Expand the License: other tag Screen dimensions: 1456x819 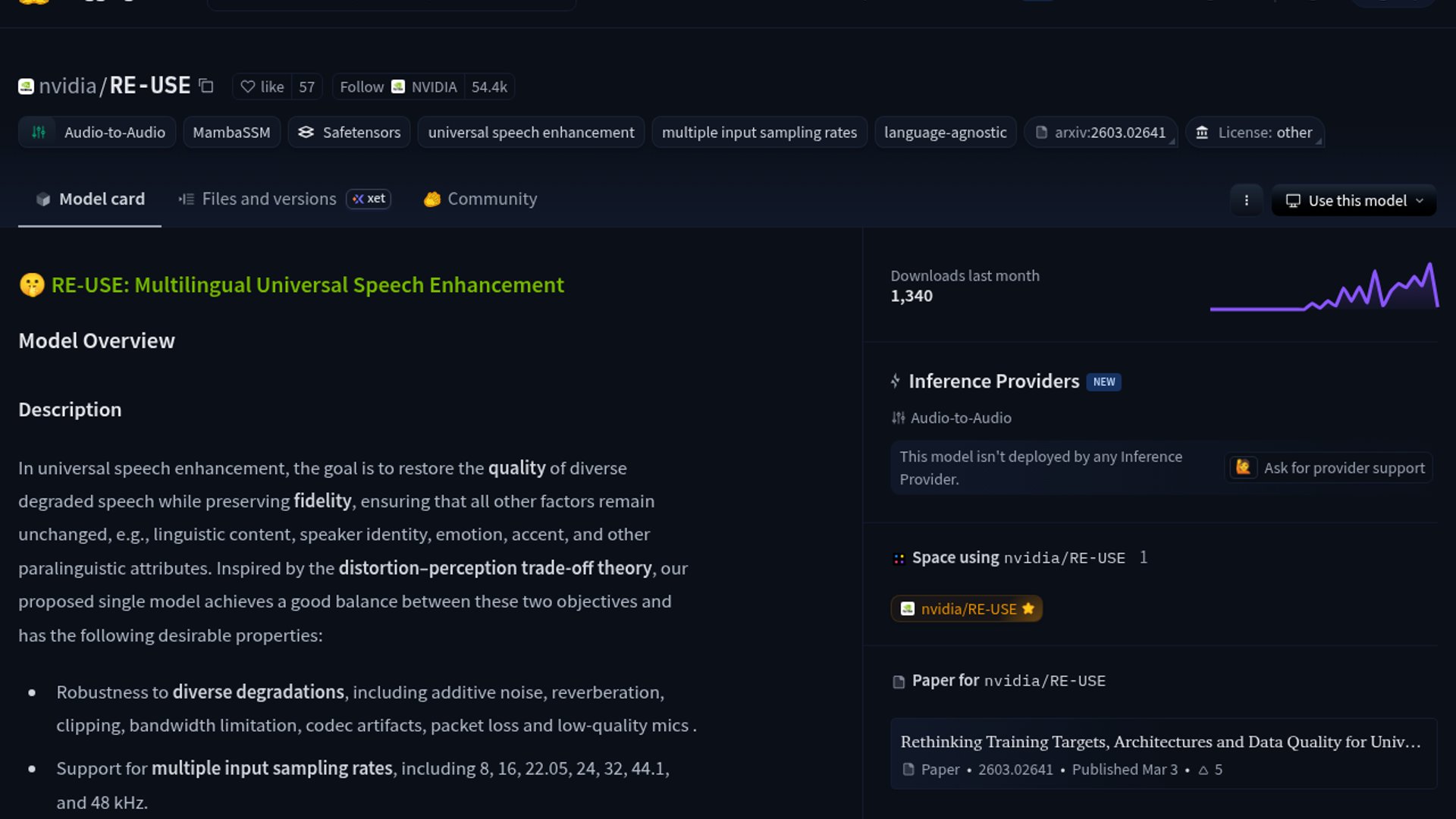(1255, 132)
